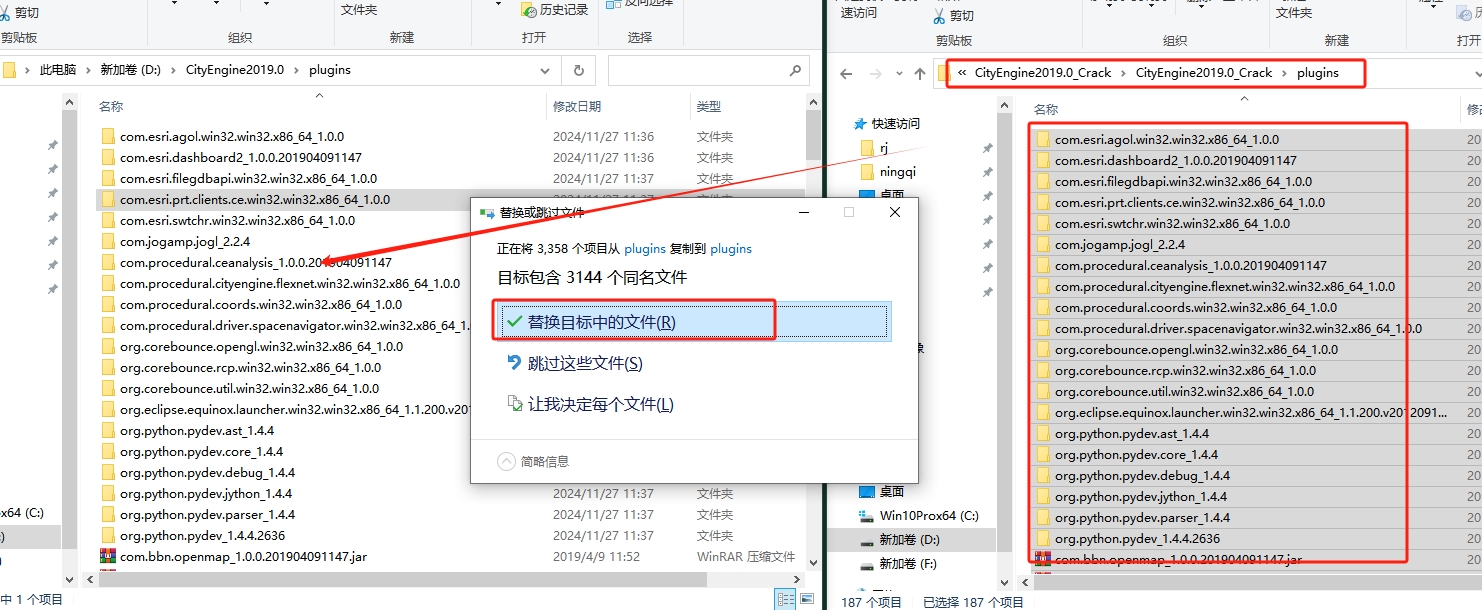Screen dimensions: 1482x610
Task: Click folder icon of com.jogamp.jogl_2.2.4 in right window
Action: coord(1043,245)
